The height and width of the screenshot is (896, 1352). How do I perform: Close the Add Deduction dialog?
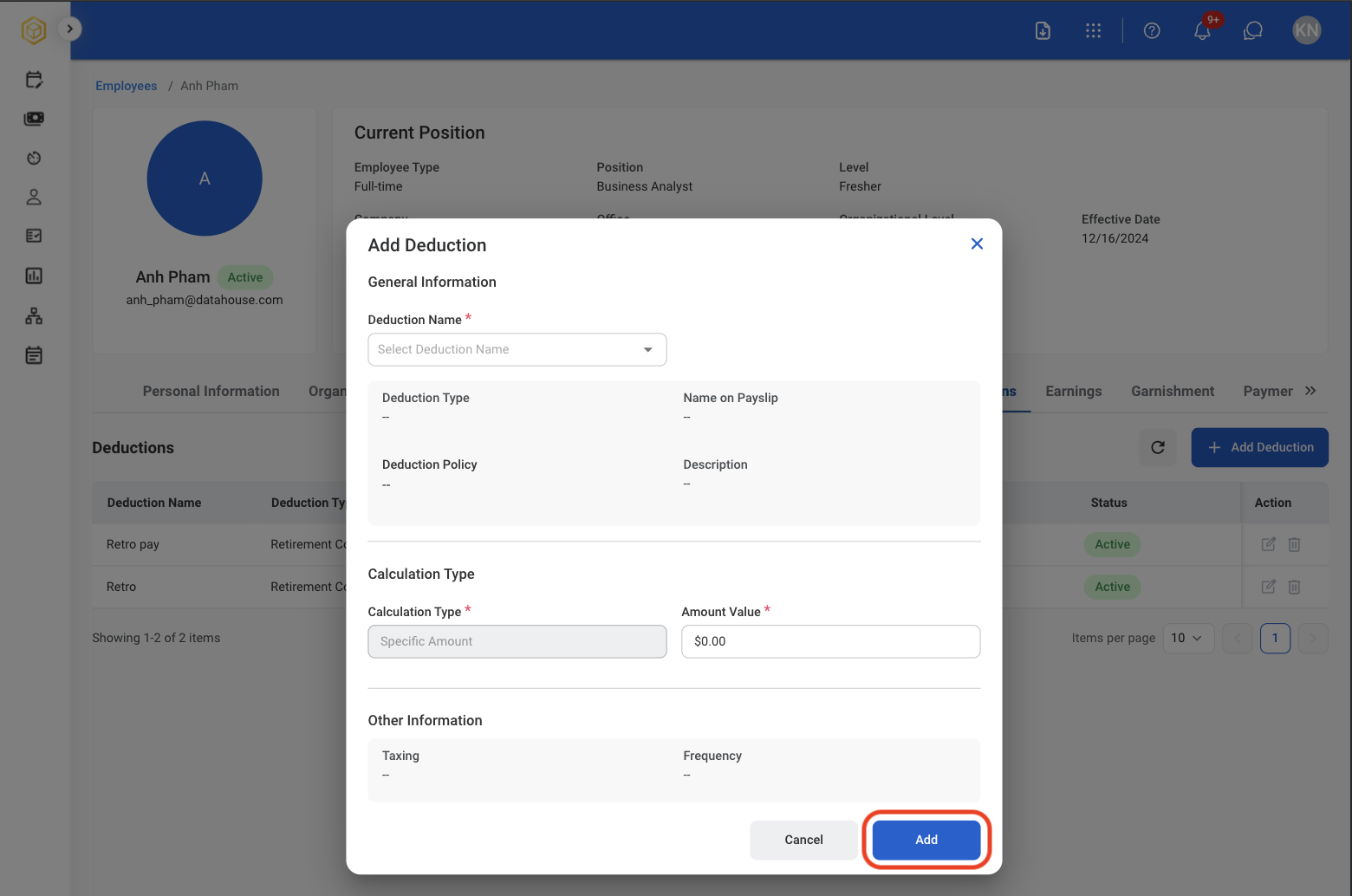point(977,244)
